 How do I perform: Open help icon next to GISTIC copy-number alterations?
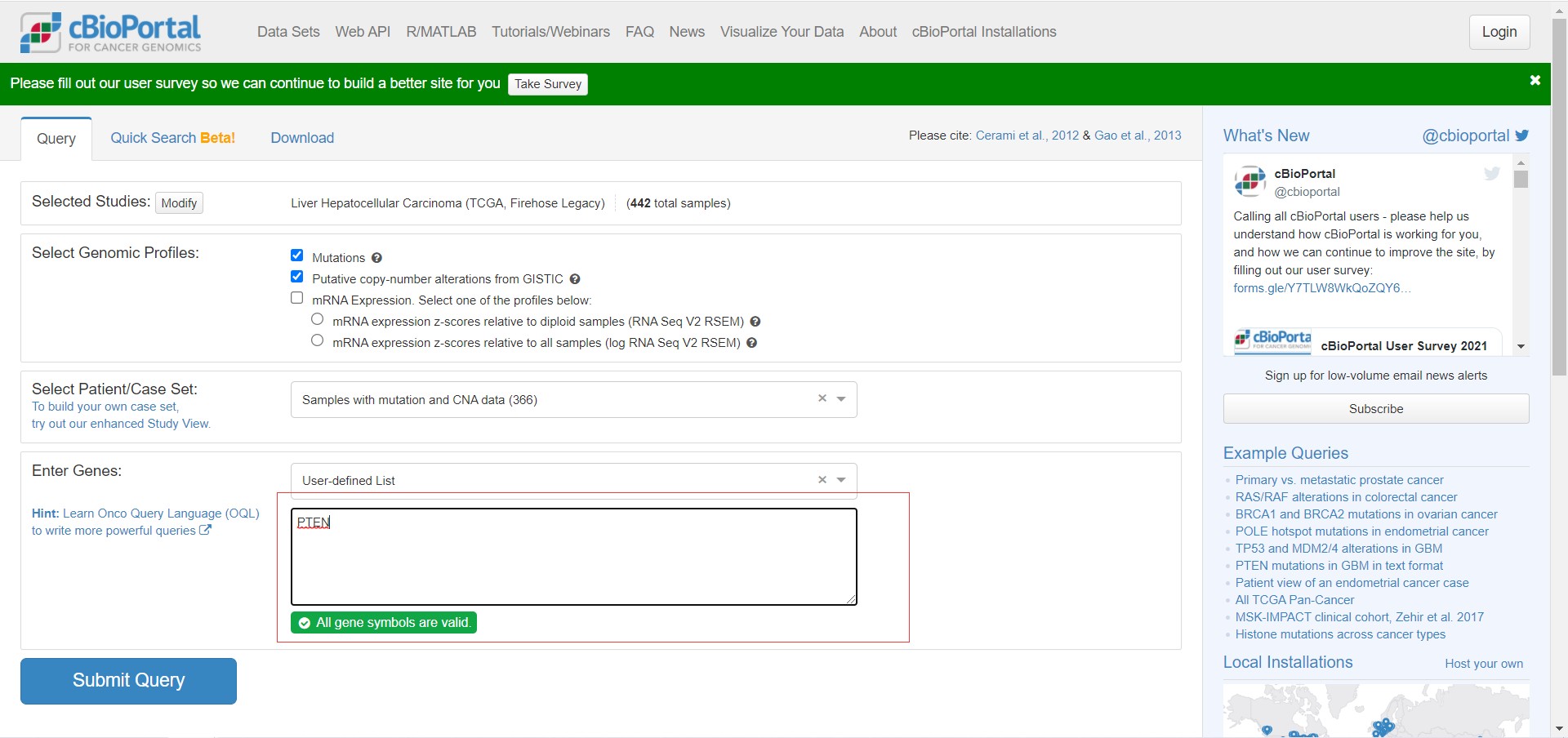click(x=575, y=279)
